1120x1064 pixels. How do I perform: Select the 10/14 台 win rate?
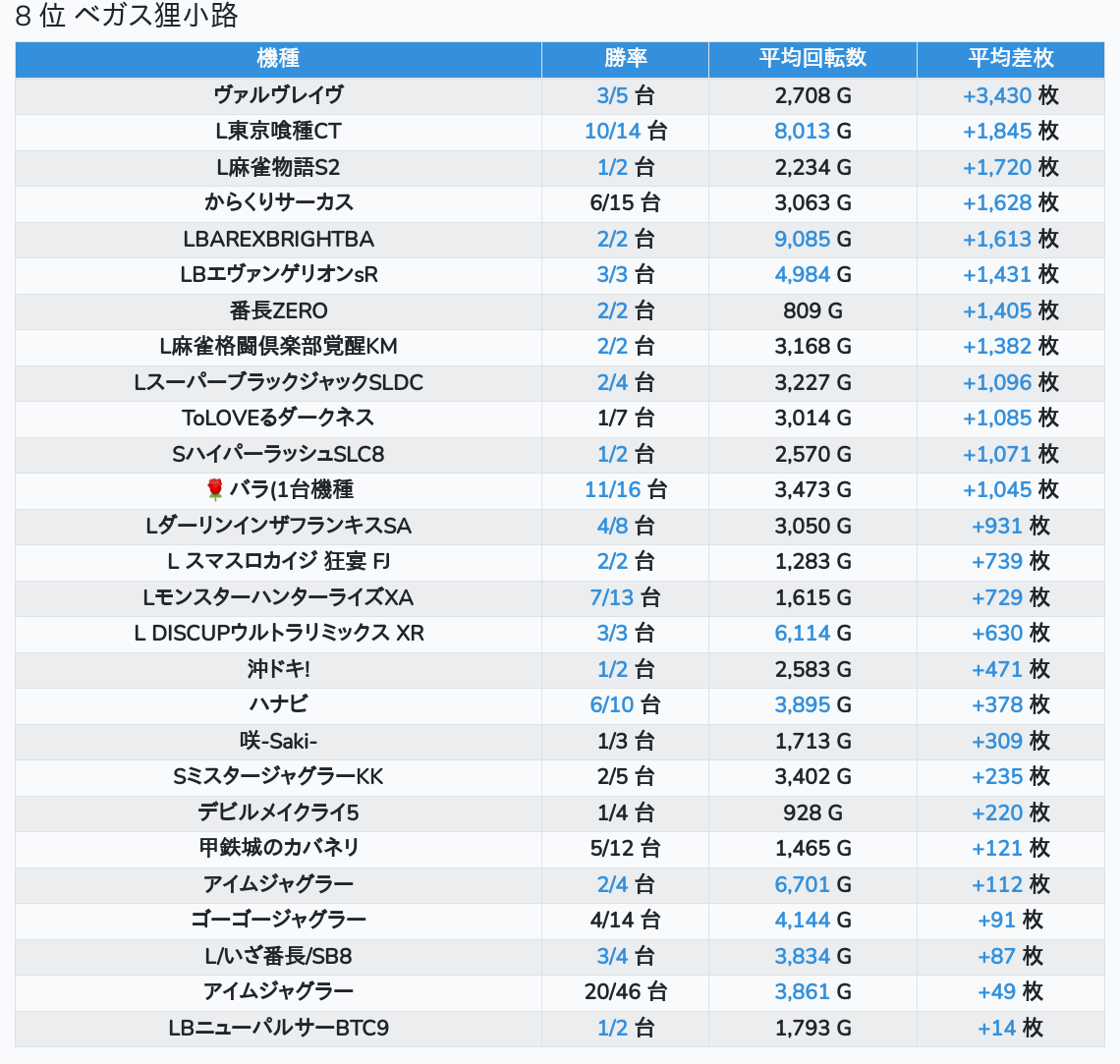point(626,132)
